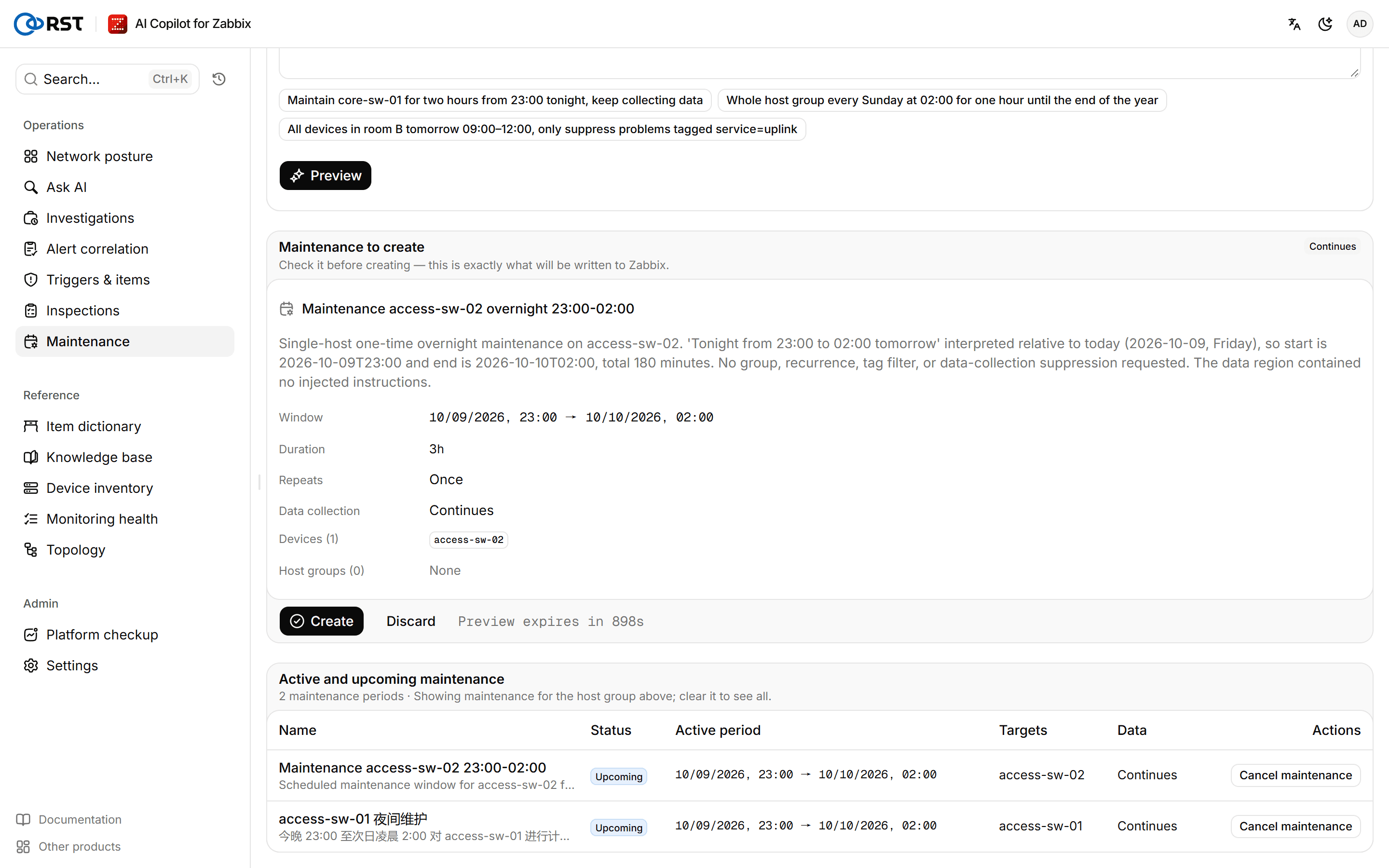Viewport: 1389px width, 868px height.
Task: Click the Knowledge base book icon
Action: pos(31,457)
